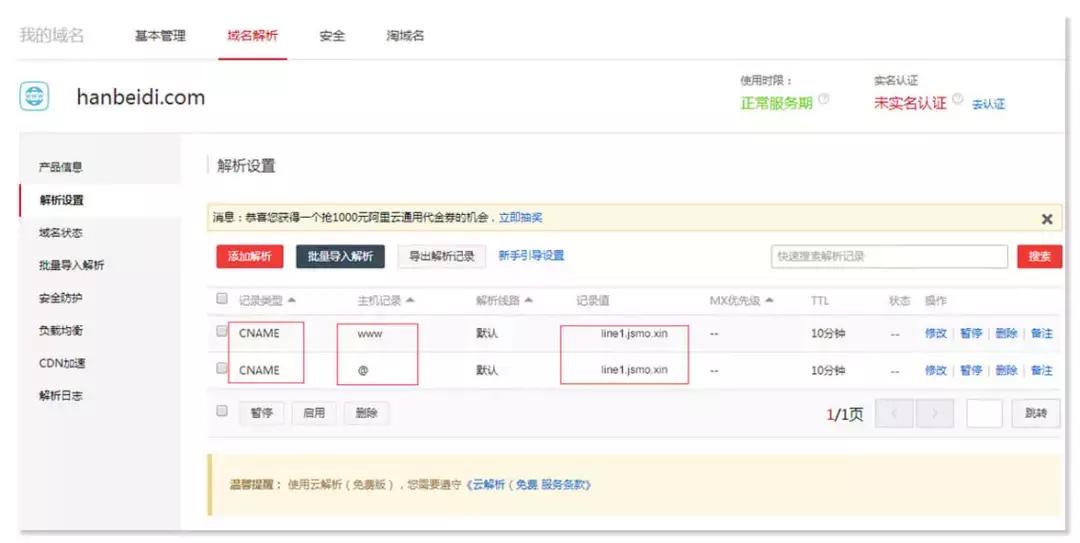
Task: Open 安全防护 in sidebar
Action: point(61,298)
